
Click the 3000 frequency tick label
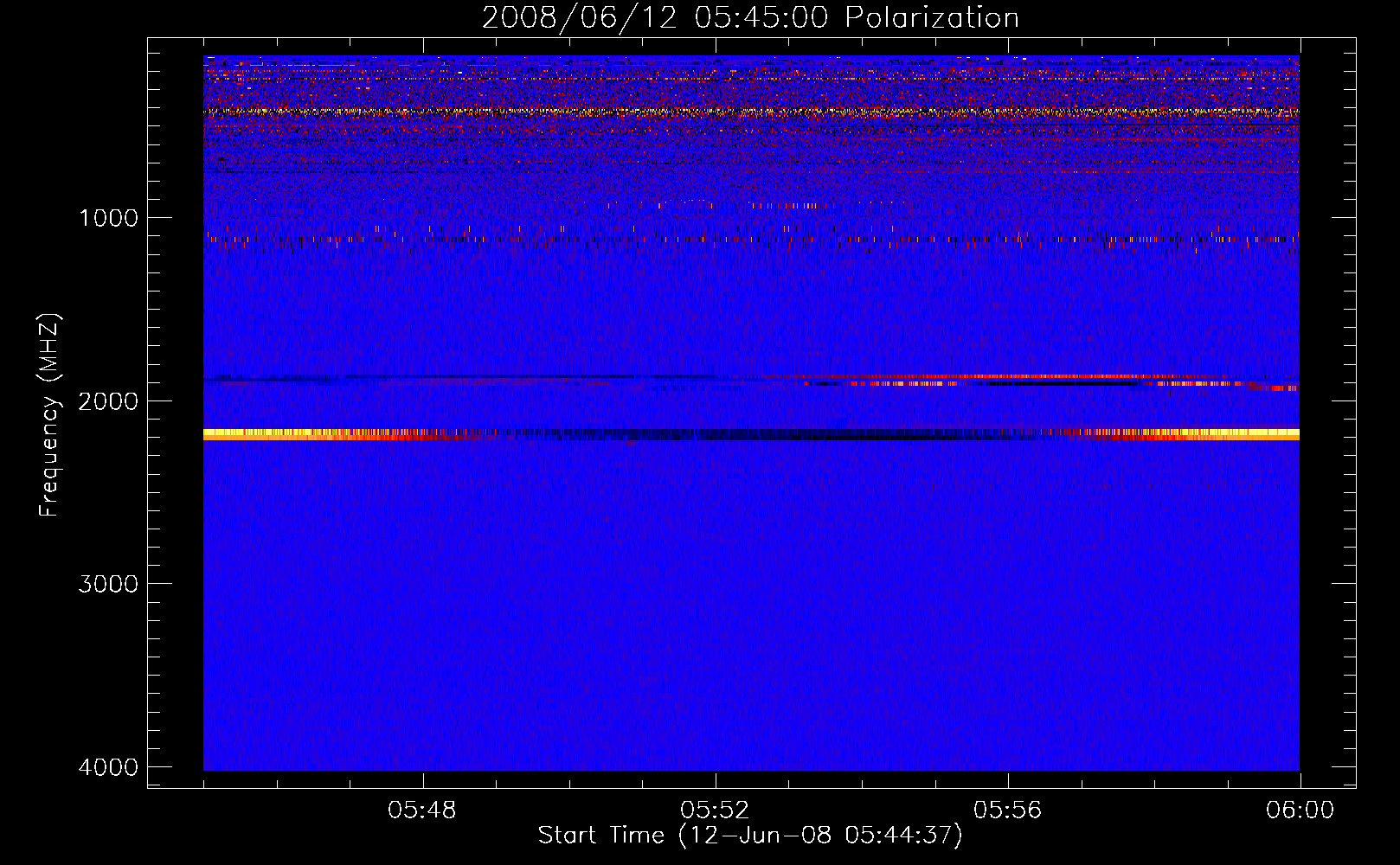point(108,584)
